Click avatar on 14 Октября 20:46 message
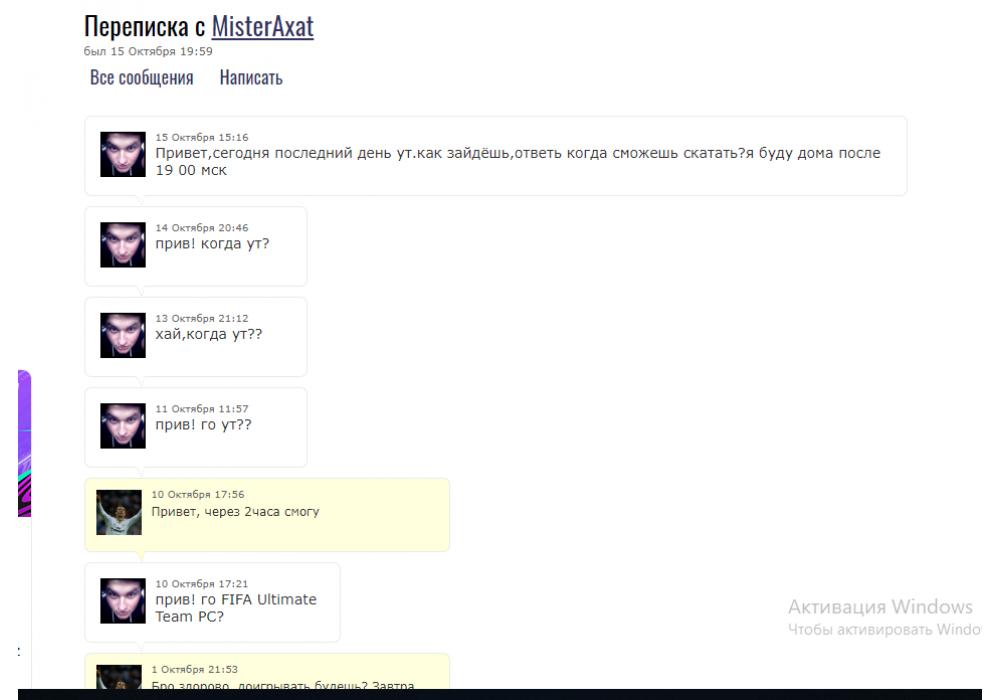This screenshot has width=1000, height=700. pos(123,245)
